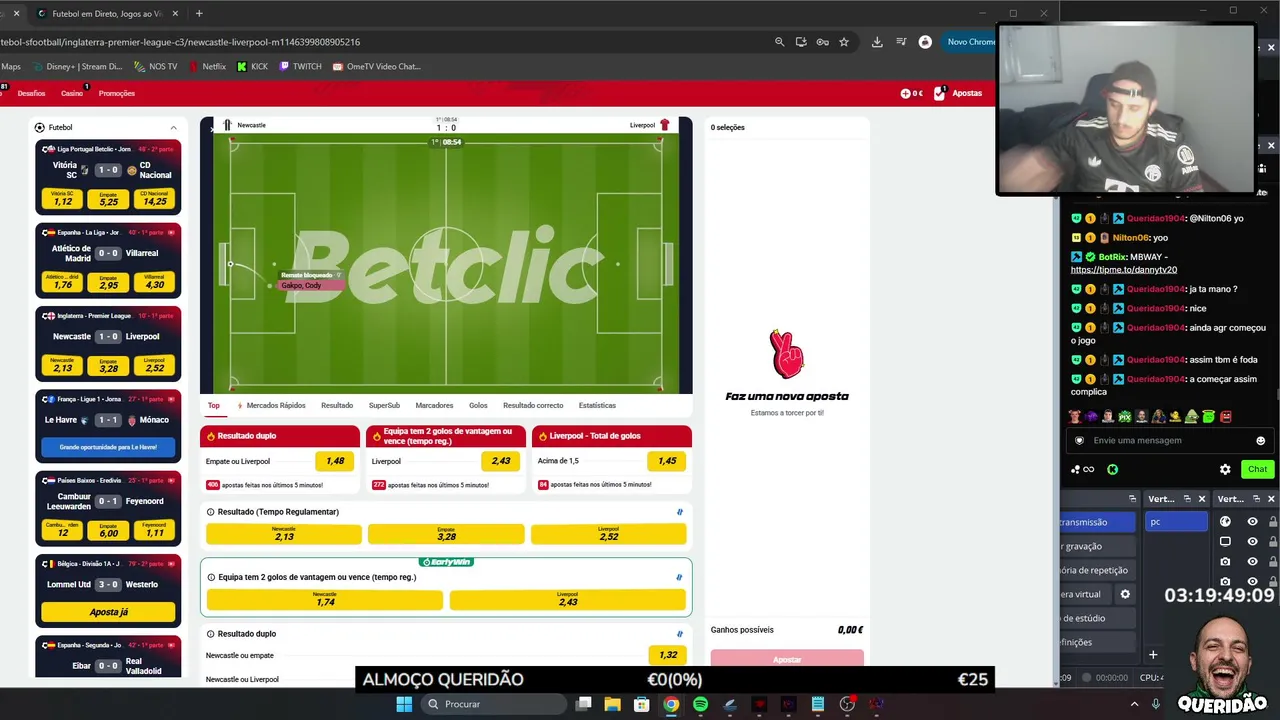The image size is (1280, 720).
Task: Toggle visibility of the first OBS source
Action: 1252,521
